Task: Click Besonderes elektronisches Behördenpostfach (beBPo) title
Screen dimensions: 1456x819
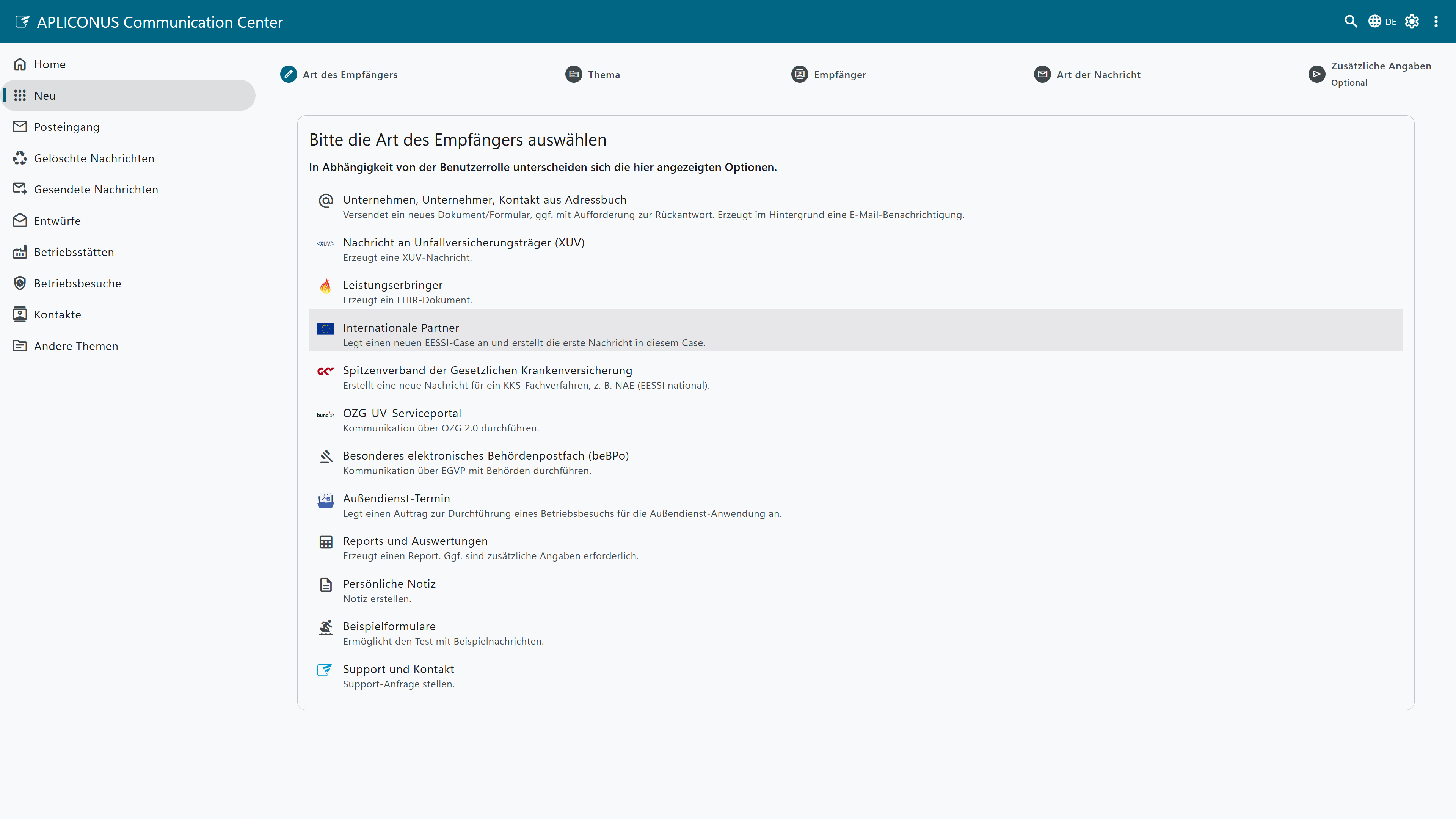Action: pos(485,455)
